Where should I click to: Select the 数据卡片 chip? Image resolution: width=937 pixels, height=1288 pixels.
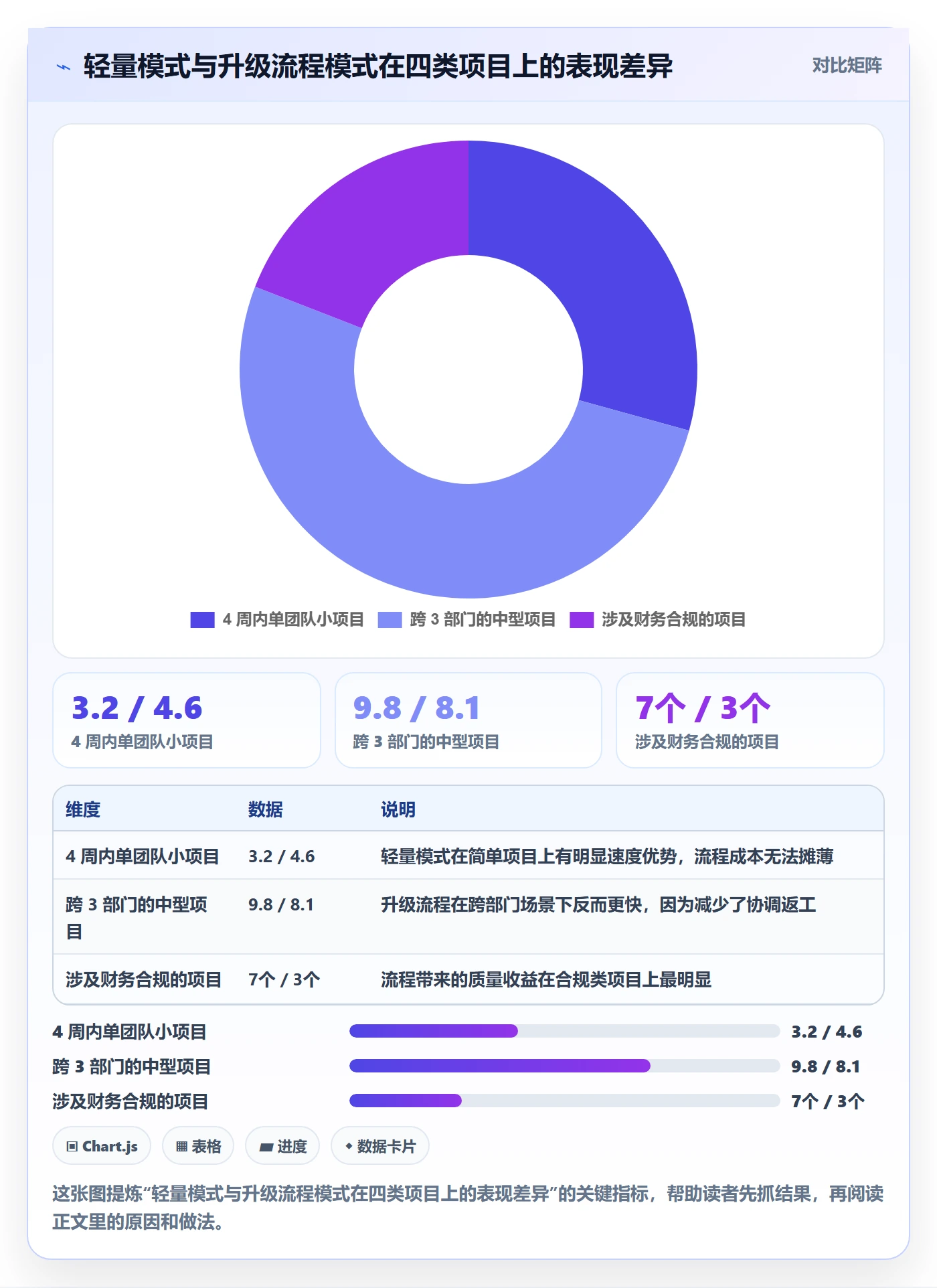tap(380, 1146)
